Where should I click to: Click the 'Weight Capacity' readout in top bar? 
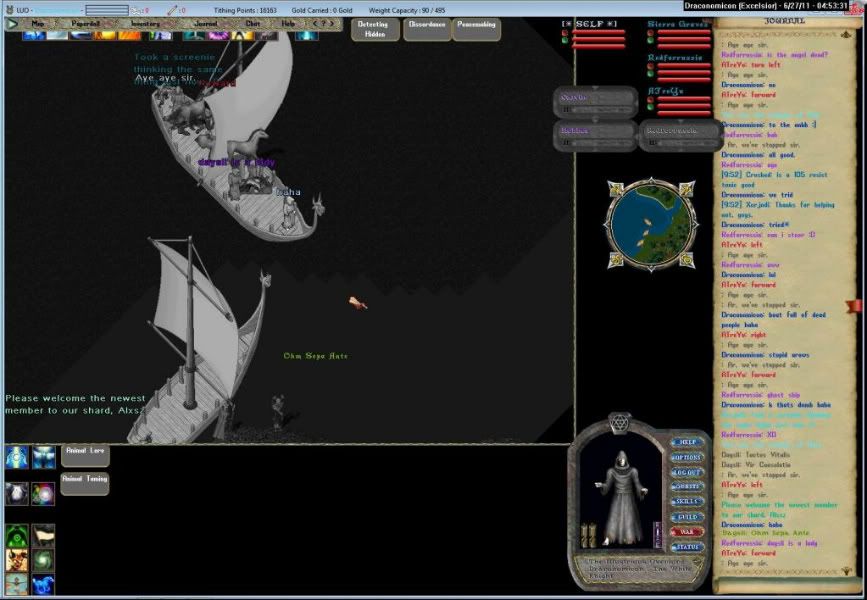[406, 10]
